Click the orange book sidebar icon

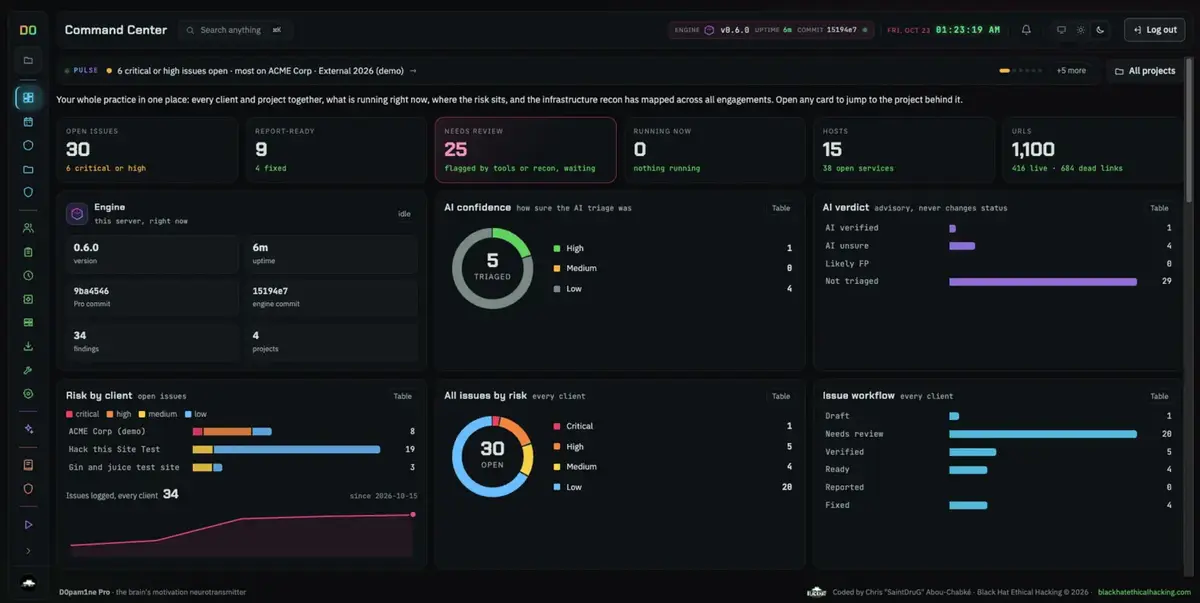[x=28, y=465]
